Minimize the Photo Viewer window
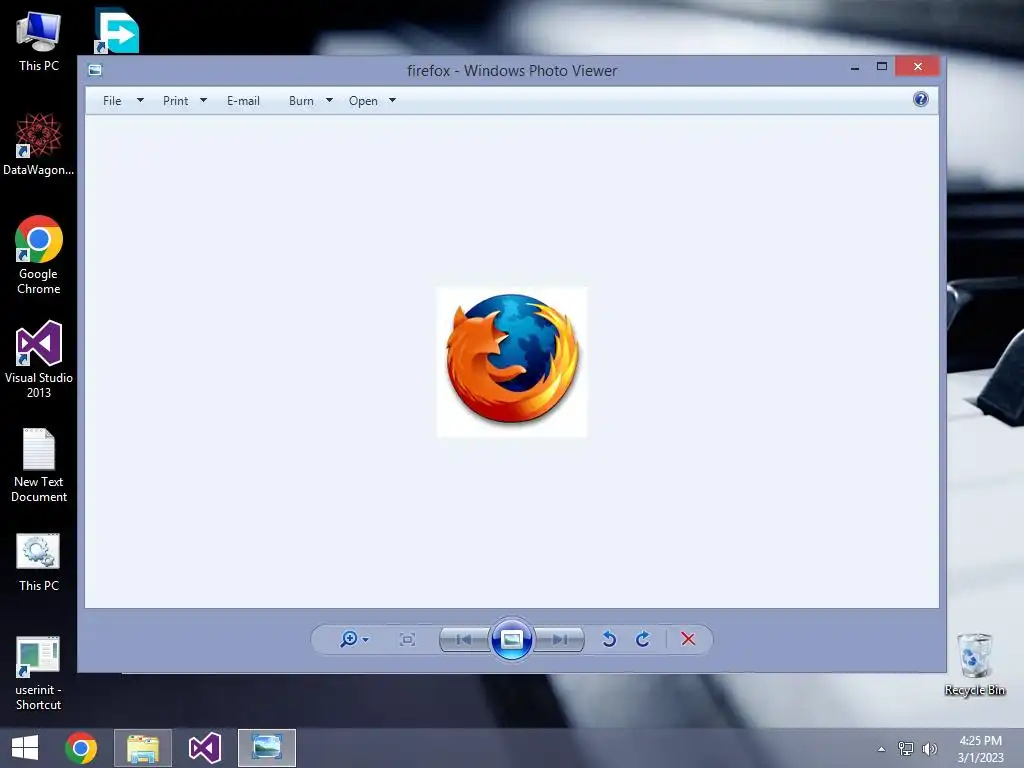The width and height of the screenshot is (1024, 768). point(855,67)
